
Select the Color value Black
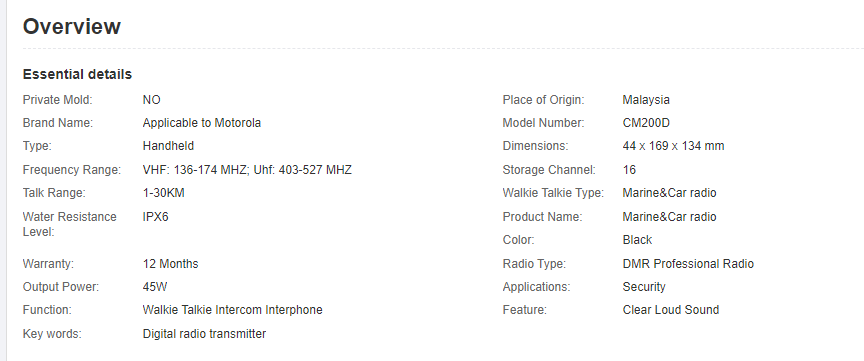coord(637,240)
